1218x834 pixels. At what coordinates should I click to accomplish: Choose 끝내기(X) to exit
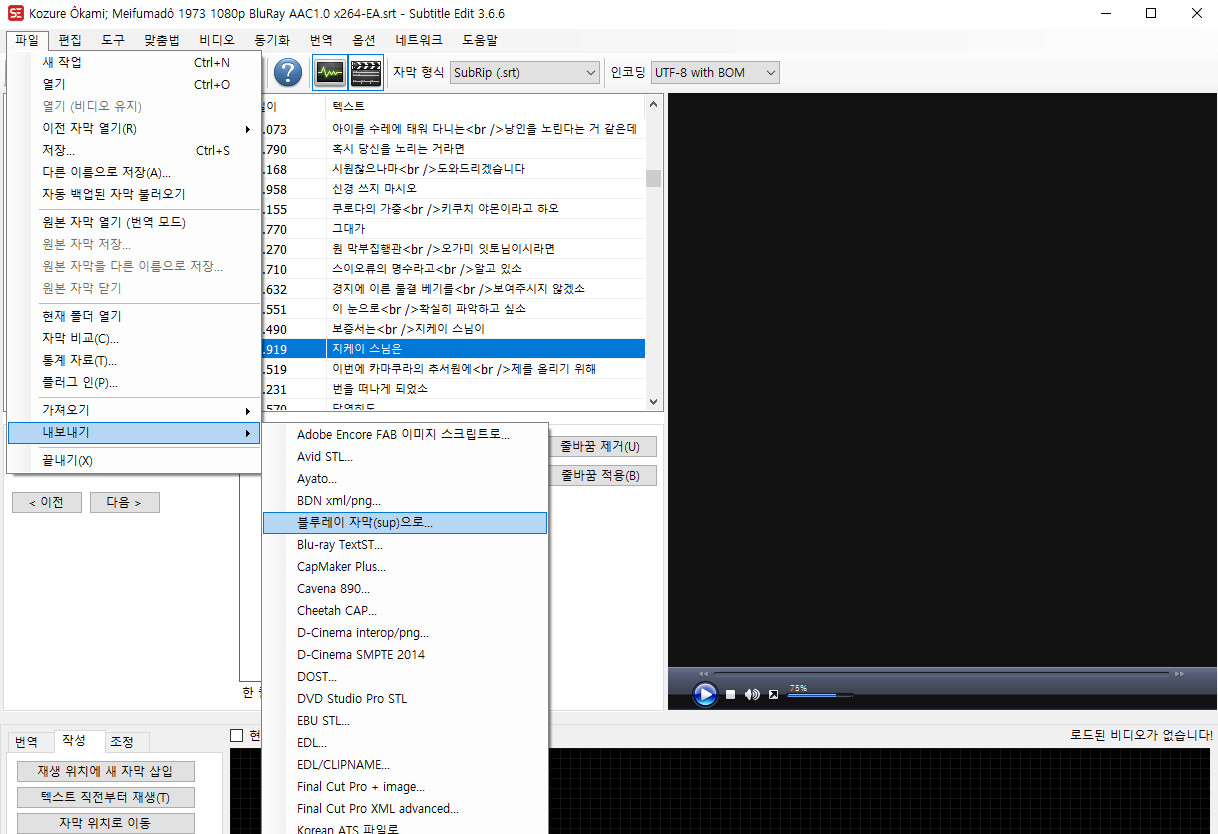click(x=133, y=461)
